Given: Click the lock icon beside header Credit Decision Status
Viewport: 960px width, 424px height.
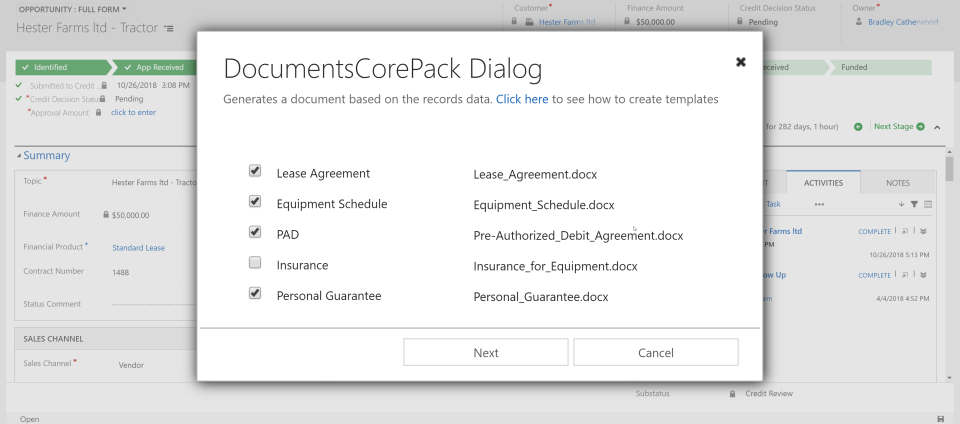Looking at the screenshot, I should 740,21.
